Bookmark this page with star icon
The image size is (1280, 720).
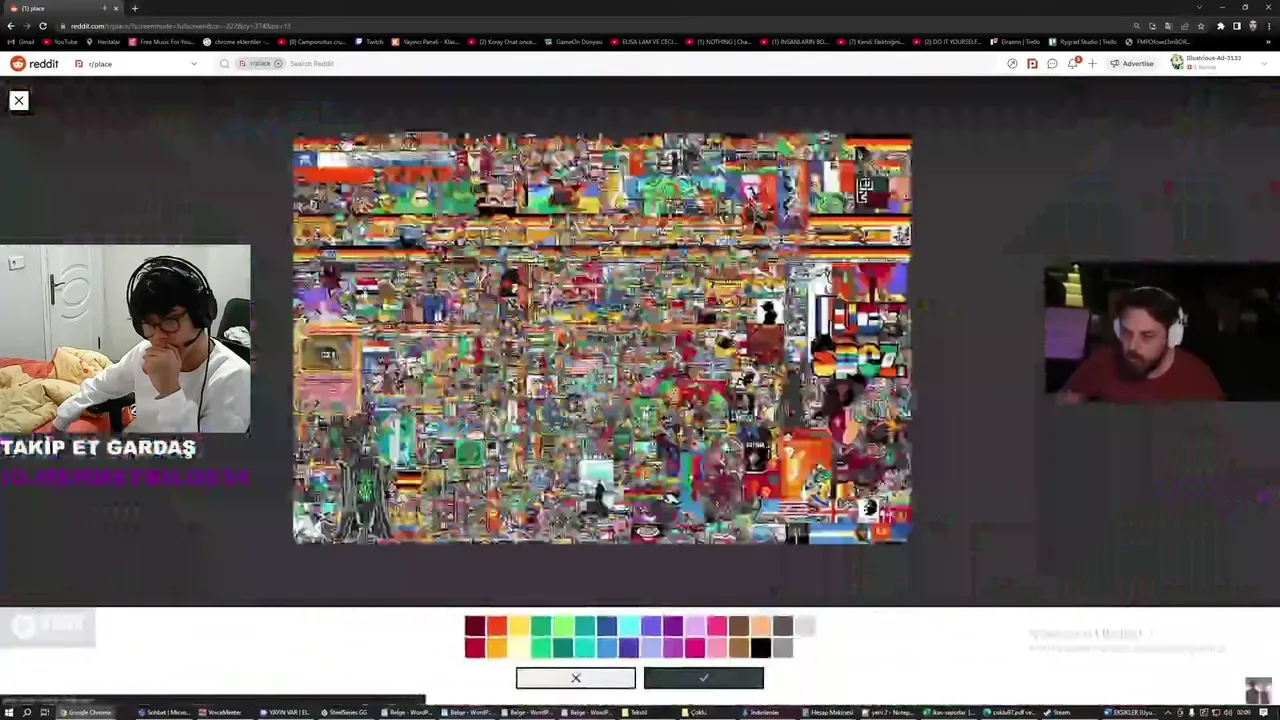click(x=1201, y=26)
